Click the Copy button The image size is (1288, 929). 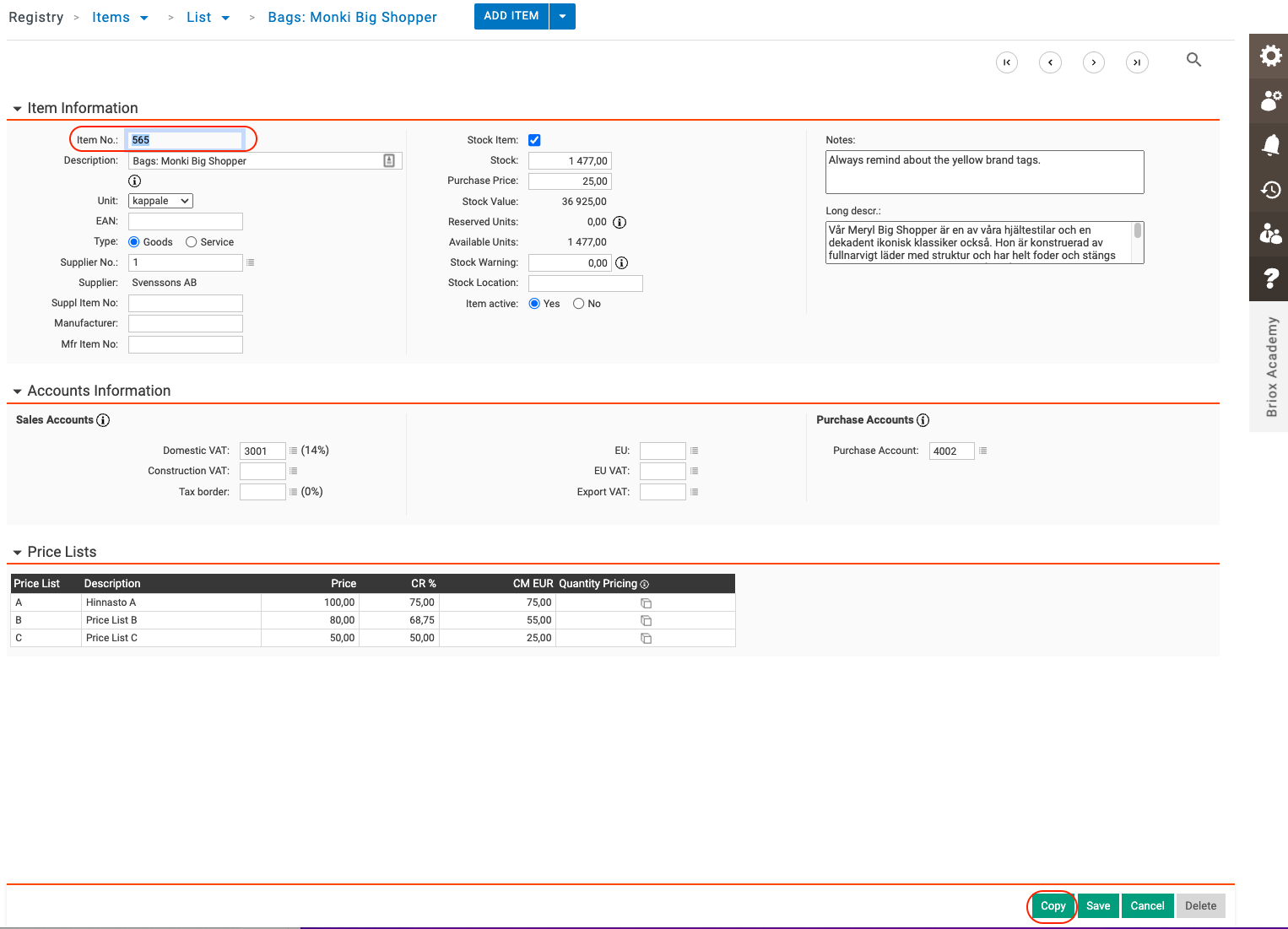coord(1053,906)
